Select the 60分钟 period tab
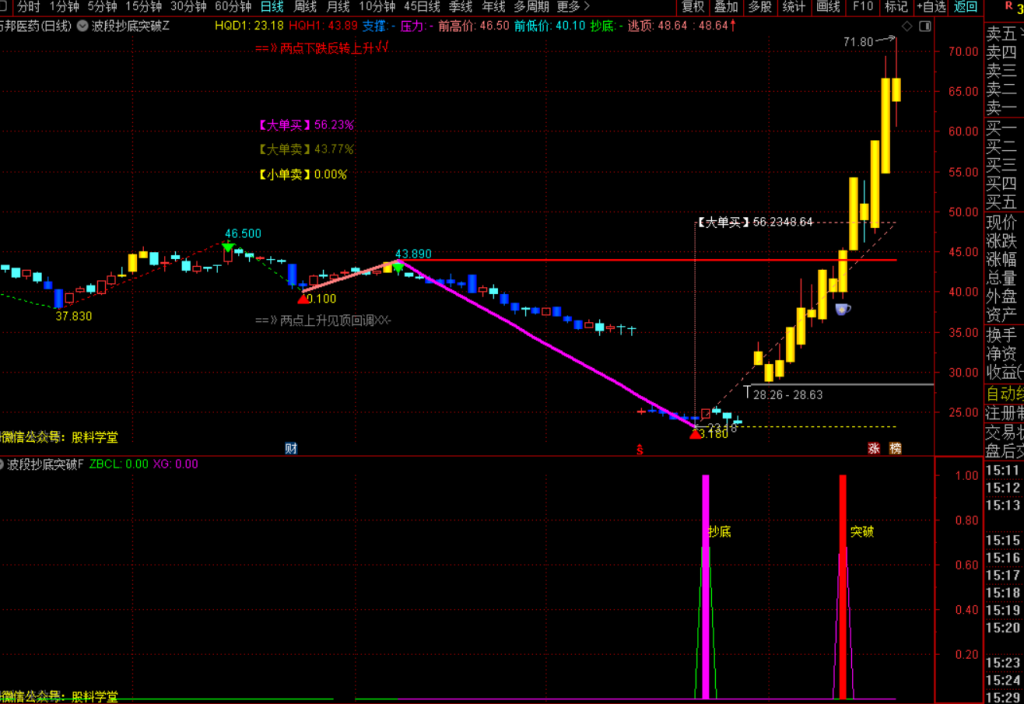Screen dimensions: 1024x704 [x=233, y=7]
